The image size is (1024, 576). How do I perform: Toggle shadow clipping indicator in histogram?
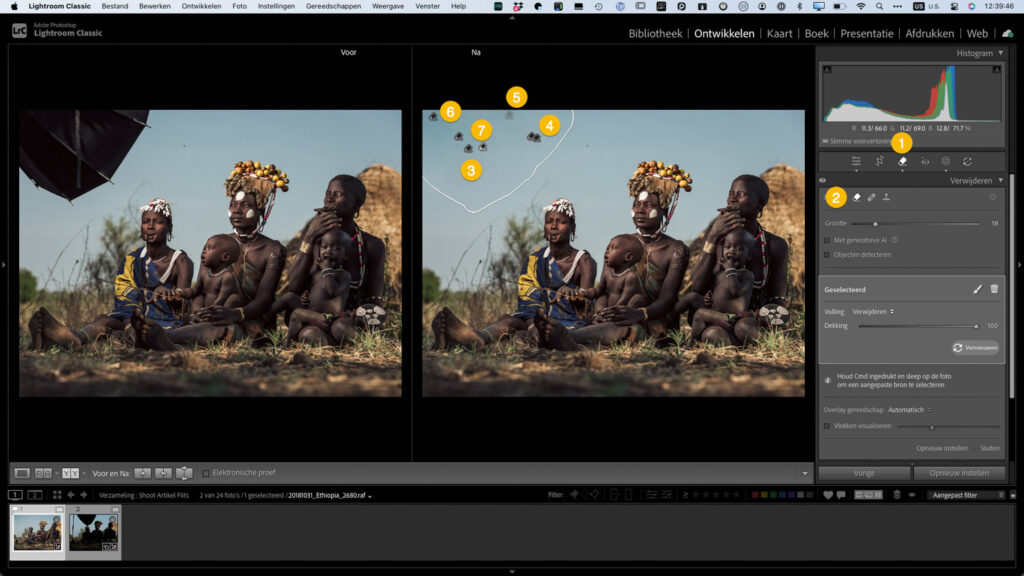pos(827,69)
